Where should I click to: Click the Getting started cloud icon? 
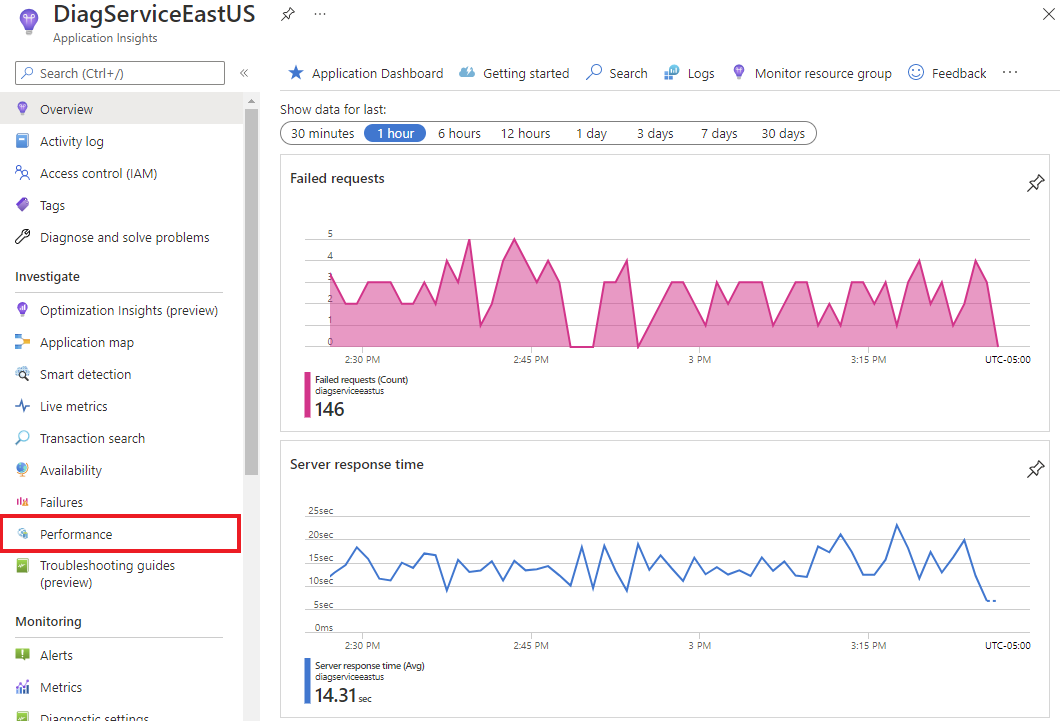467,73
